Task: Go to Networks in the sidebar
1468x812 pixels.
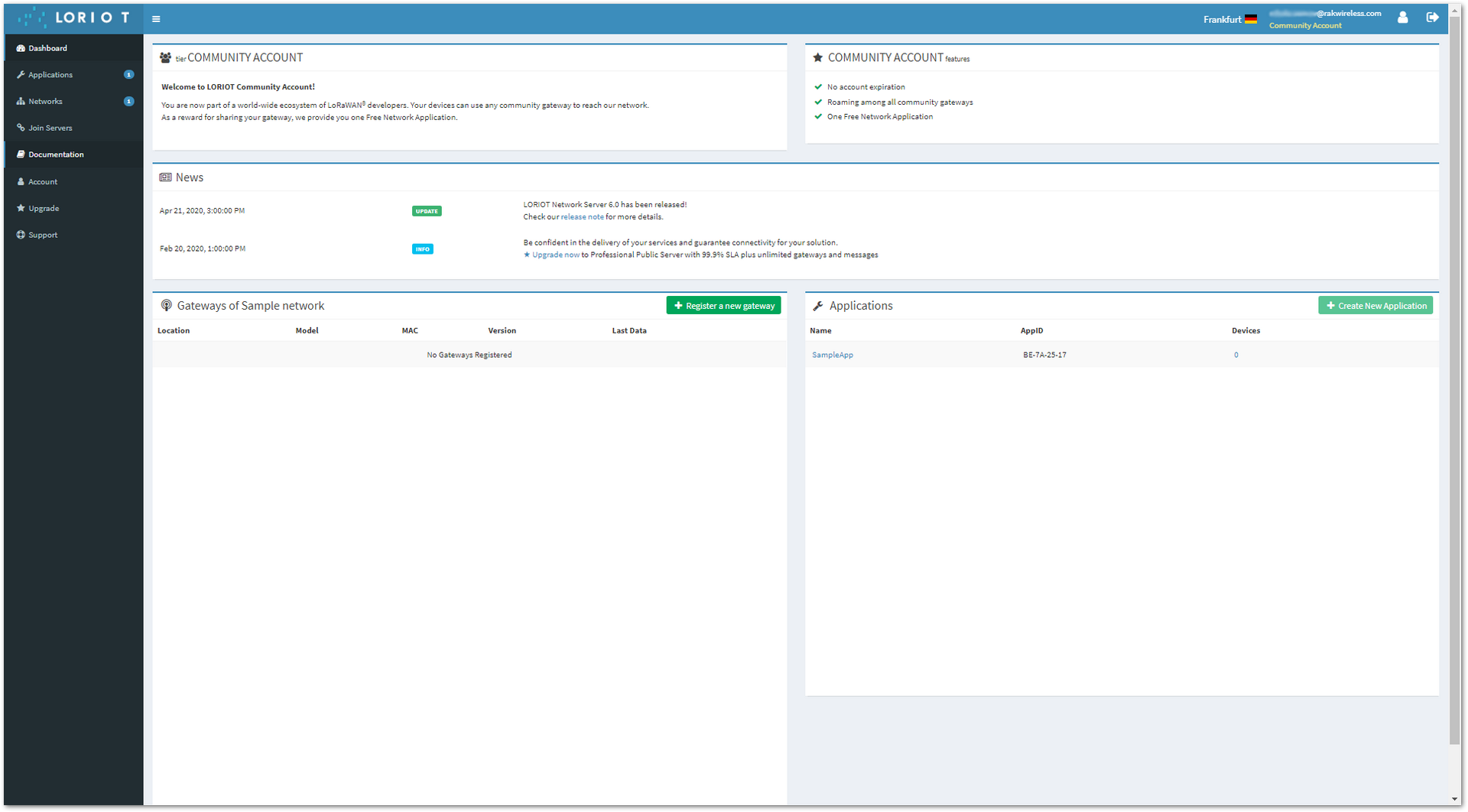Action: [x=73, y=102]
